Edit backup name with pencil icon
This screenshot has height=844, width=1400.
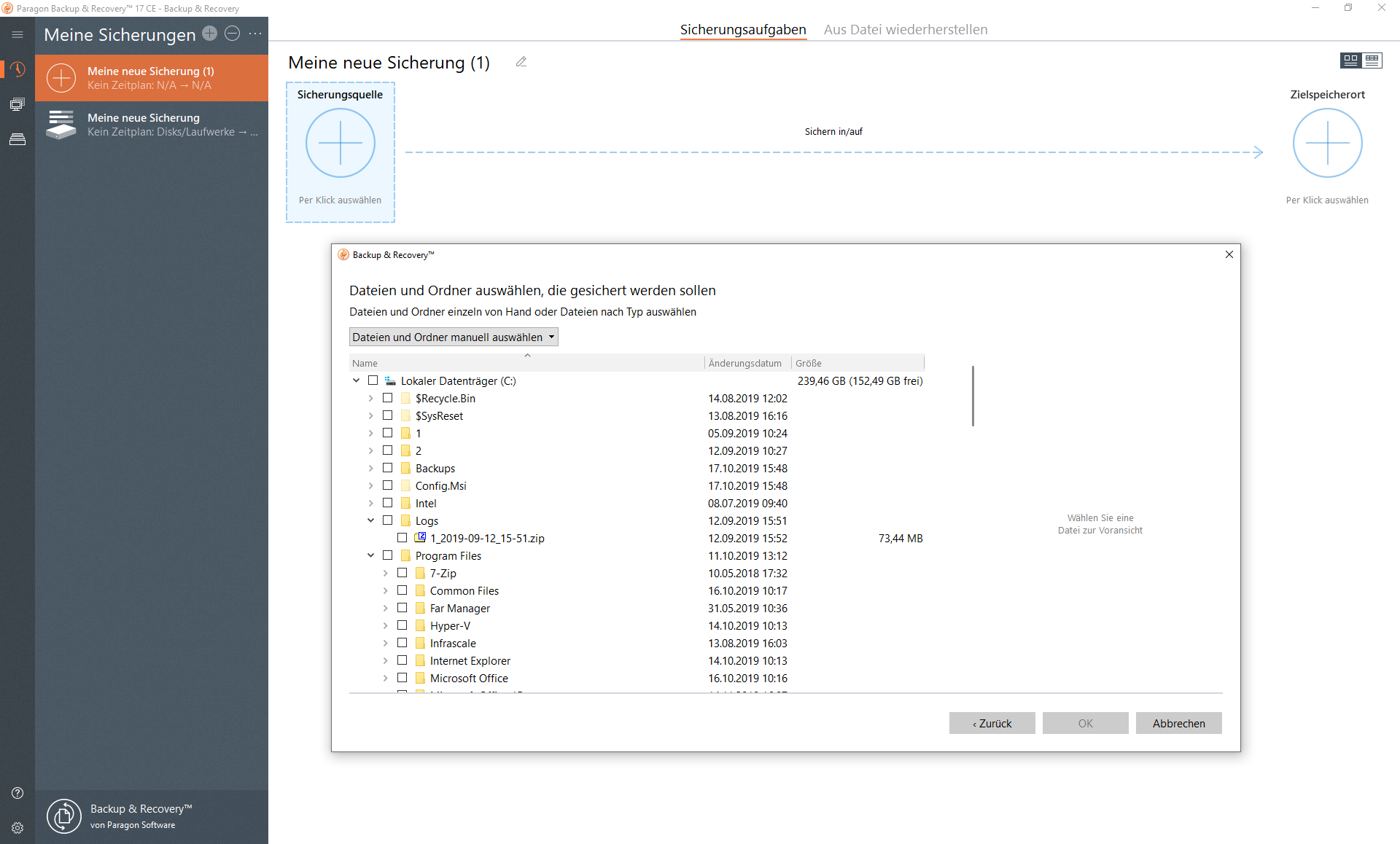[x=521, y=62]
